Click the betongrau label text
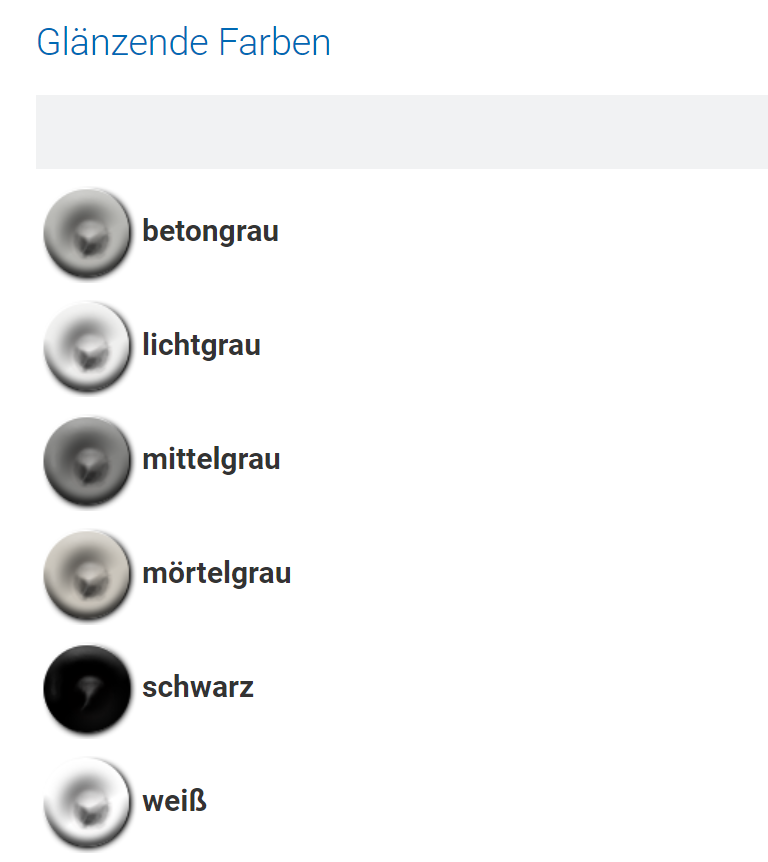 pos(210,231)
